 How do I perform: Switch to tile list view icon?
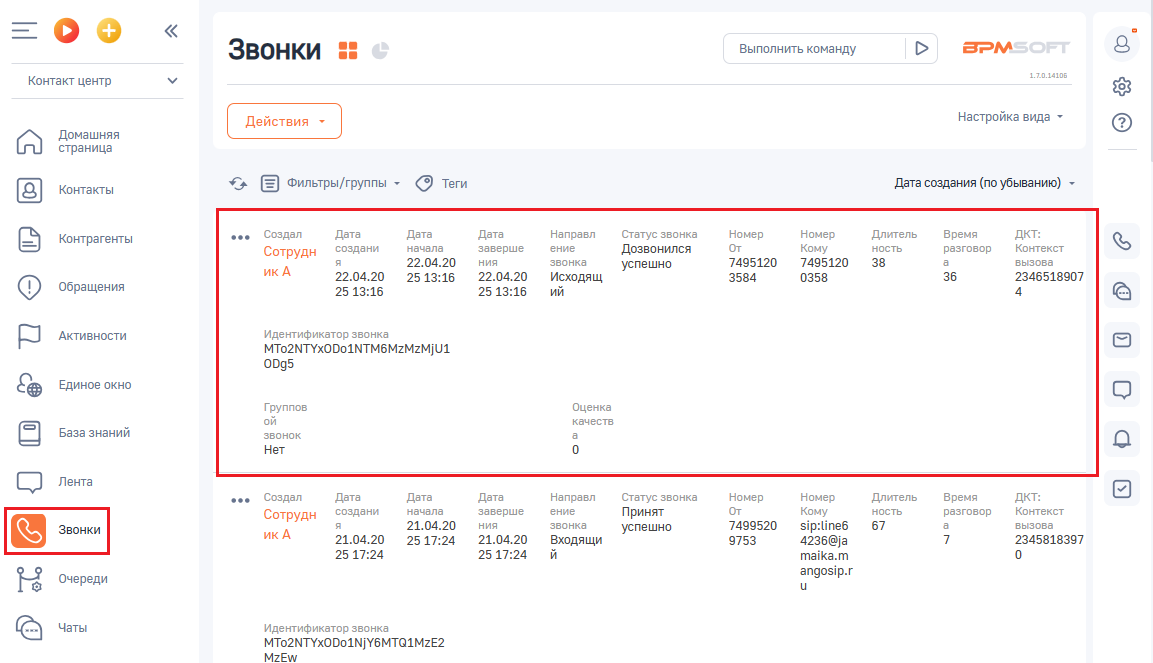click(348, 50)
